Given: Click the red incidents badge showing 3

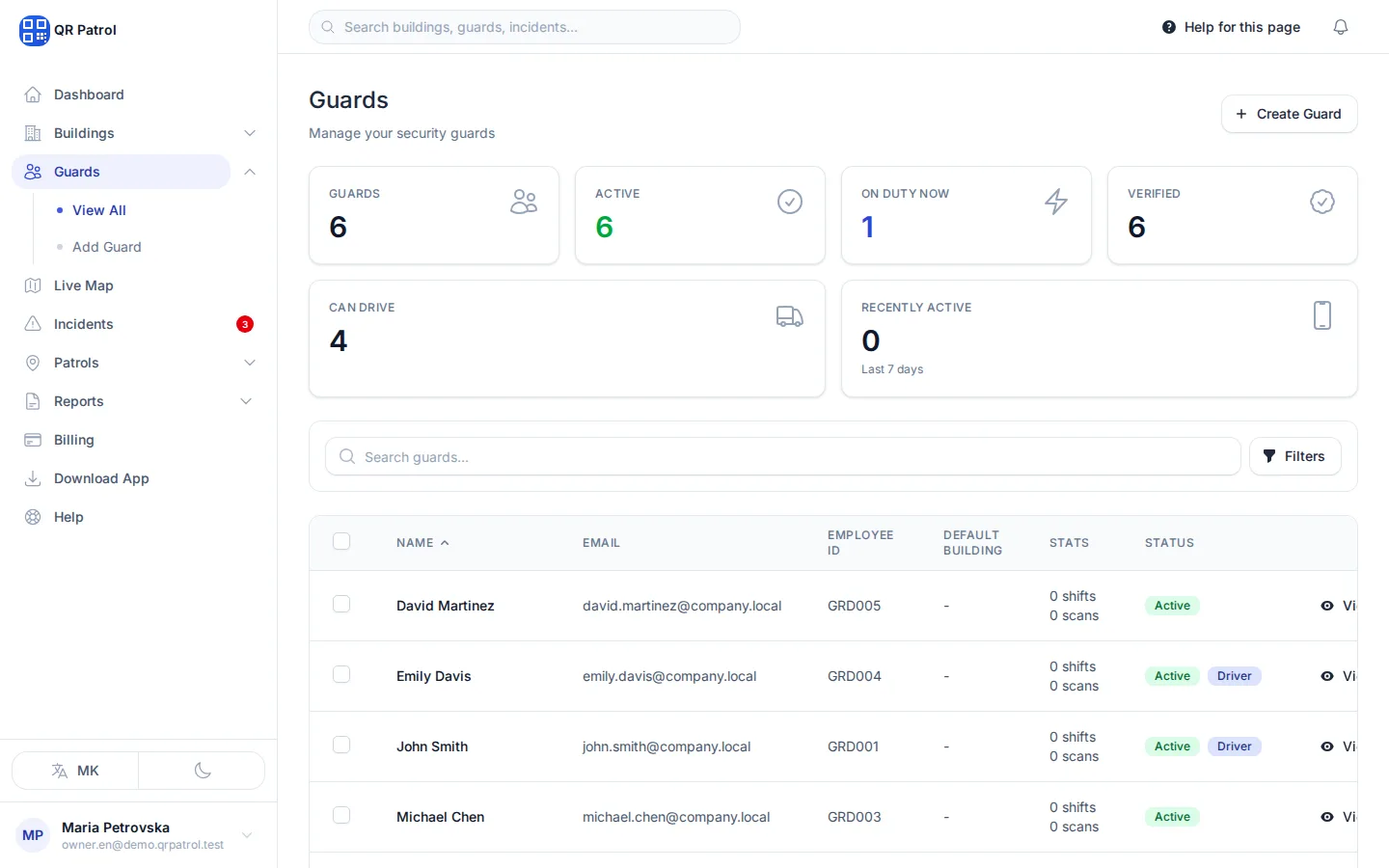Looking at the screenshot, I should click(245, 324).
